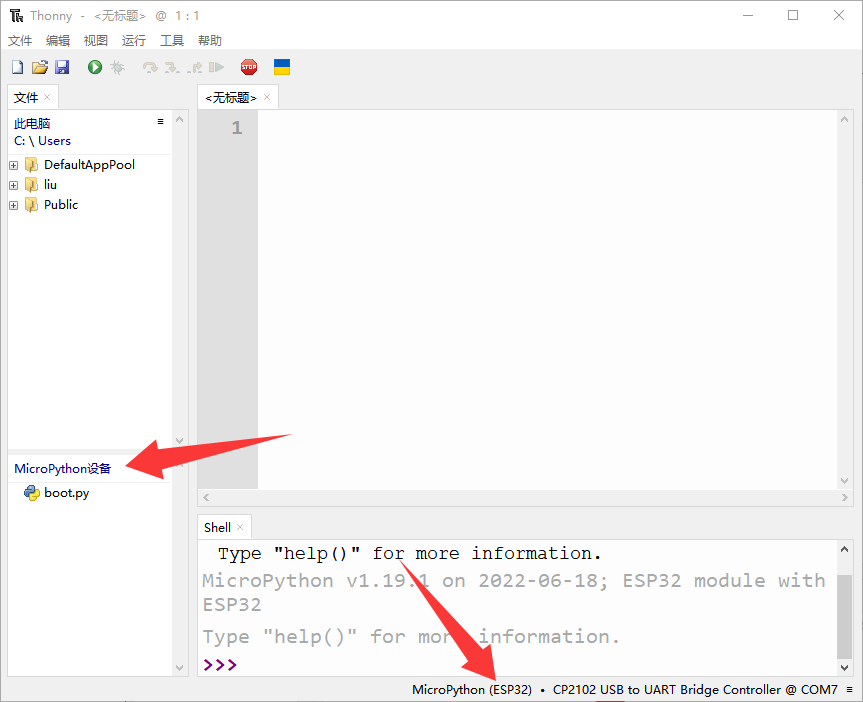Click local file list scrollbar down arrow
Screen dimensions: 863x702
(x=179, y=440)
